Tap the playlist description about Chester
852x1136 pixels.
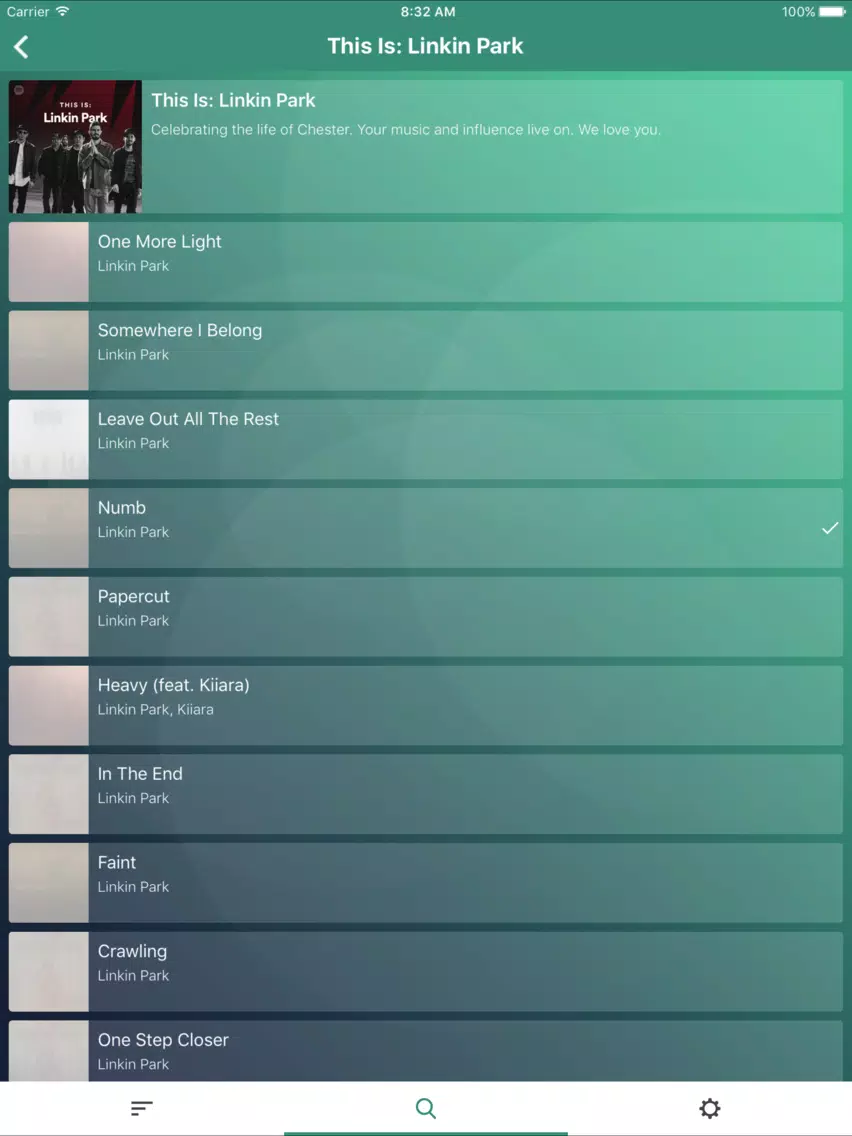coord(406,130)
